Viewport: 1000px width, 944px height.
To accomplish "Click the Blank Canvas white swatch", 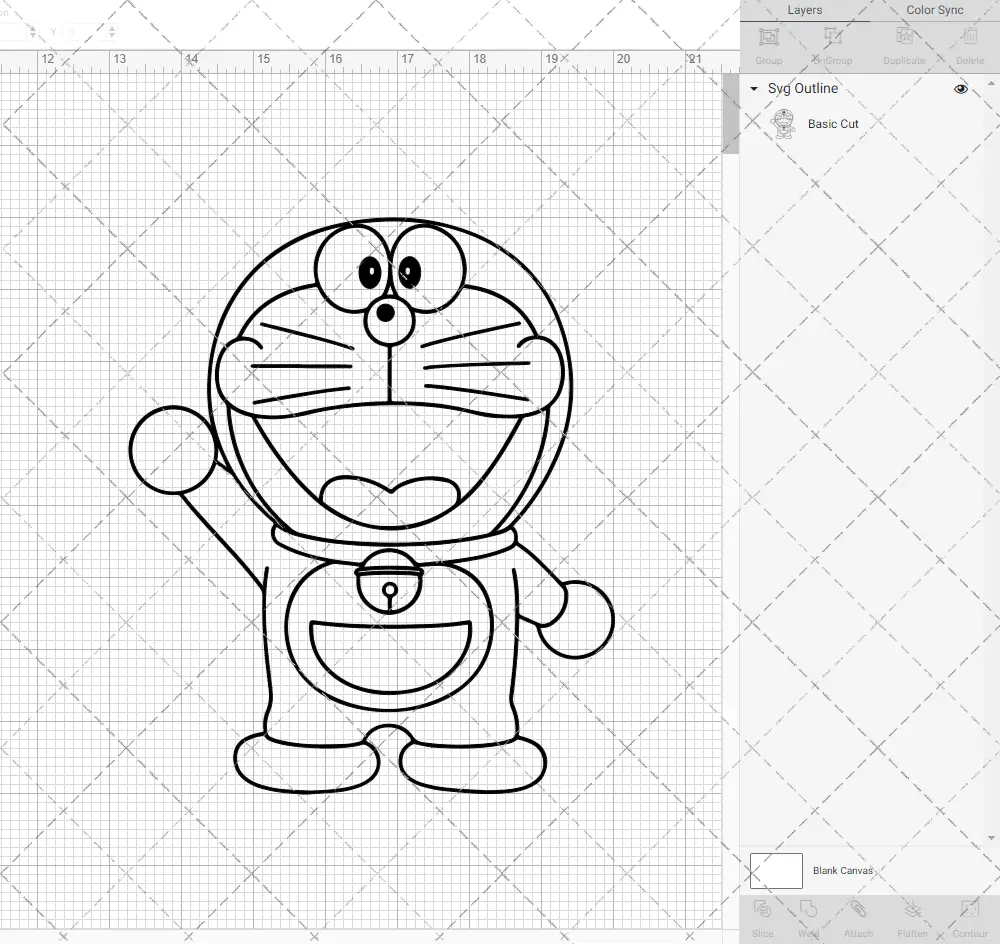I will [x=776, y=871].
